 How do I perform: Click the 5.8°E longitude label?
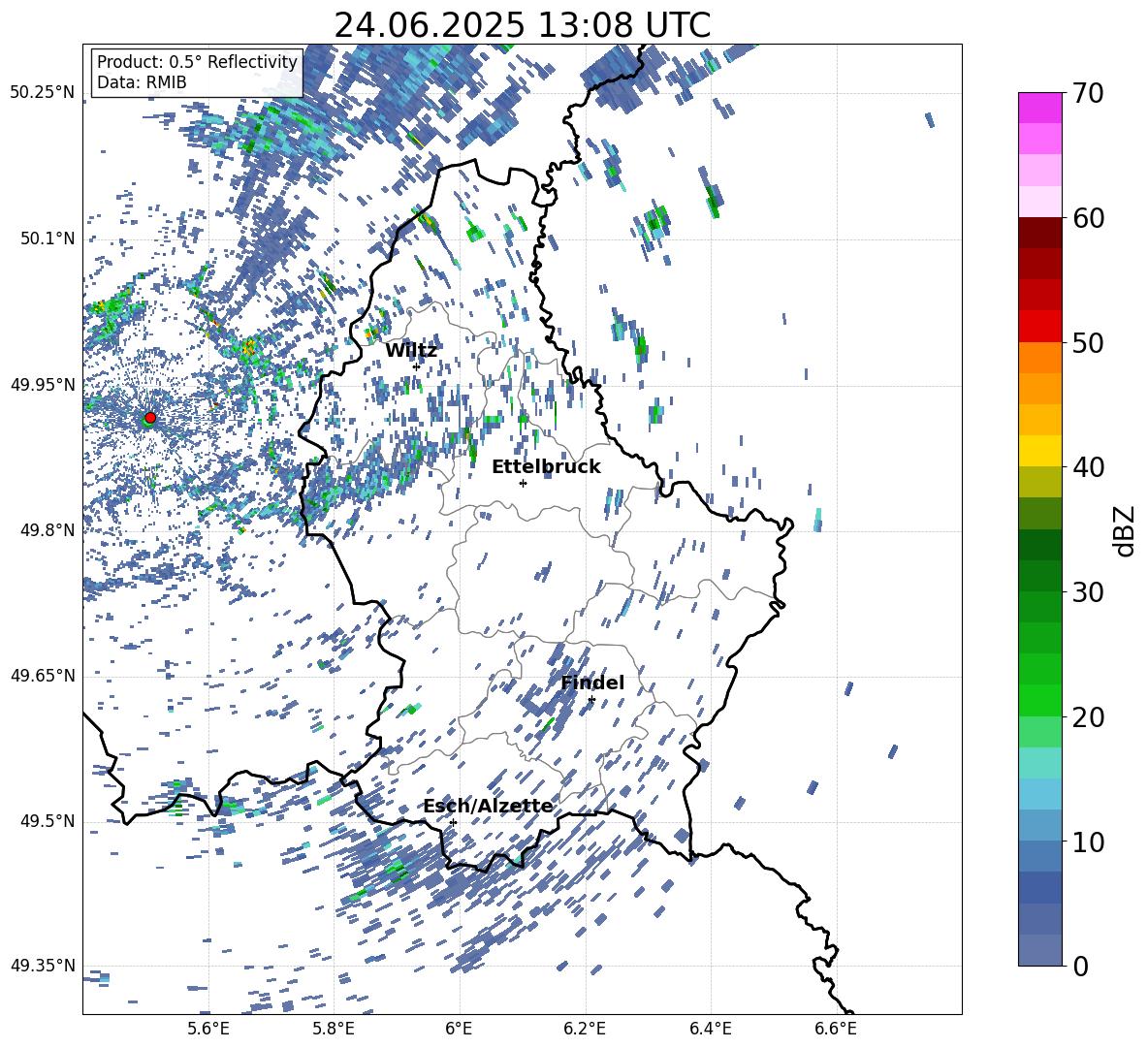pyautogui.click(x=334, y=1029)
